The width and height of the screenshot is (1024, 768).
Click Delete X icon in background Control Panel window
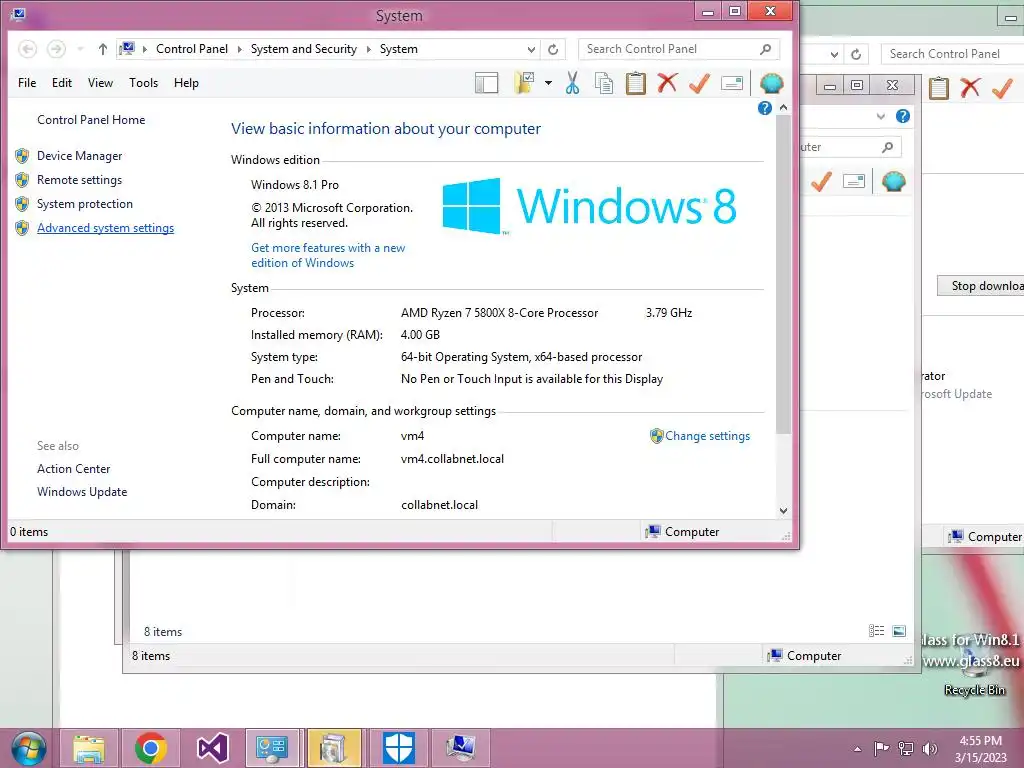click(x=970, y=88)
